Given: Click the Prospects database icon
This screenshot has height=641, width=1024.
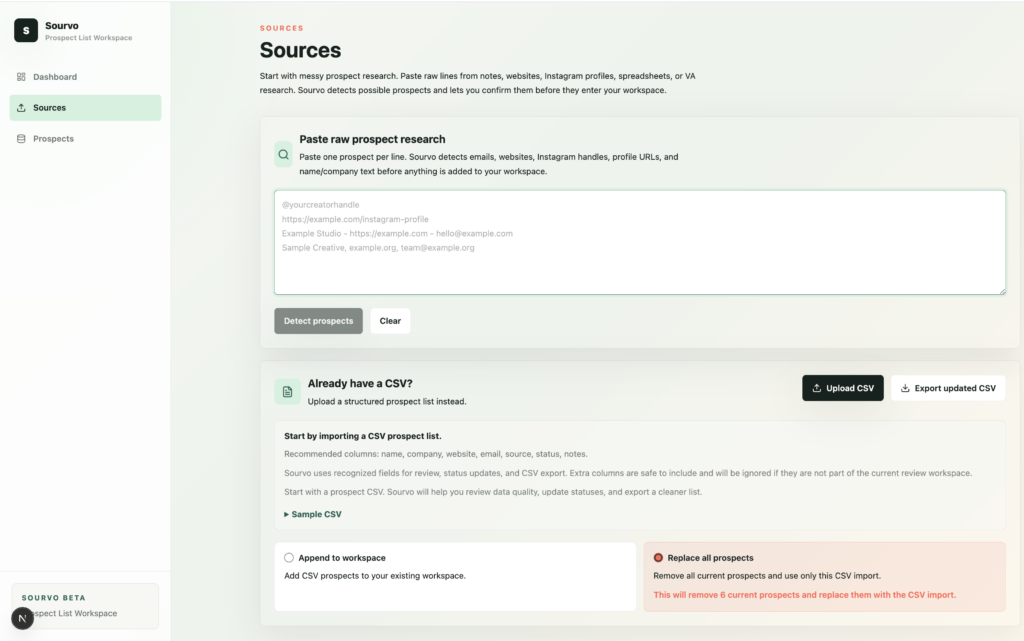Looking at the screenshot, I should (x=21, y=139).
